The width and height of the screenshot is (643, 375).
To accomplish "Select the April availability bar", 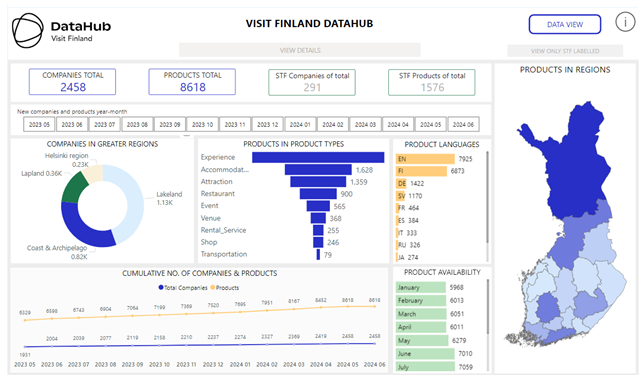I will point(421,327).
